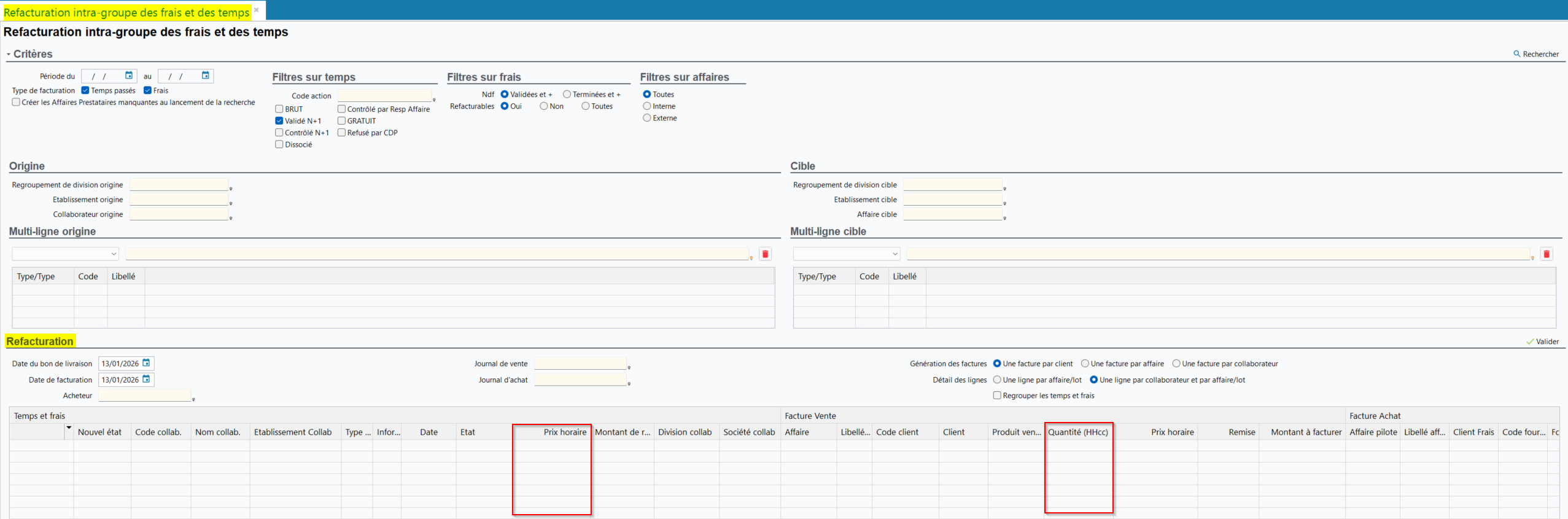Sort grid by Prix horaire column header
The width and height of the screenshot is (1568, 519).
click(564, 432)
